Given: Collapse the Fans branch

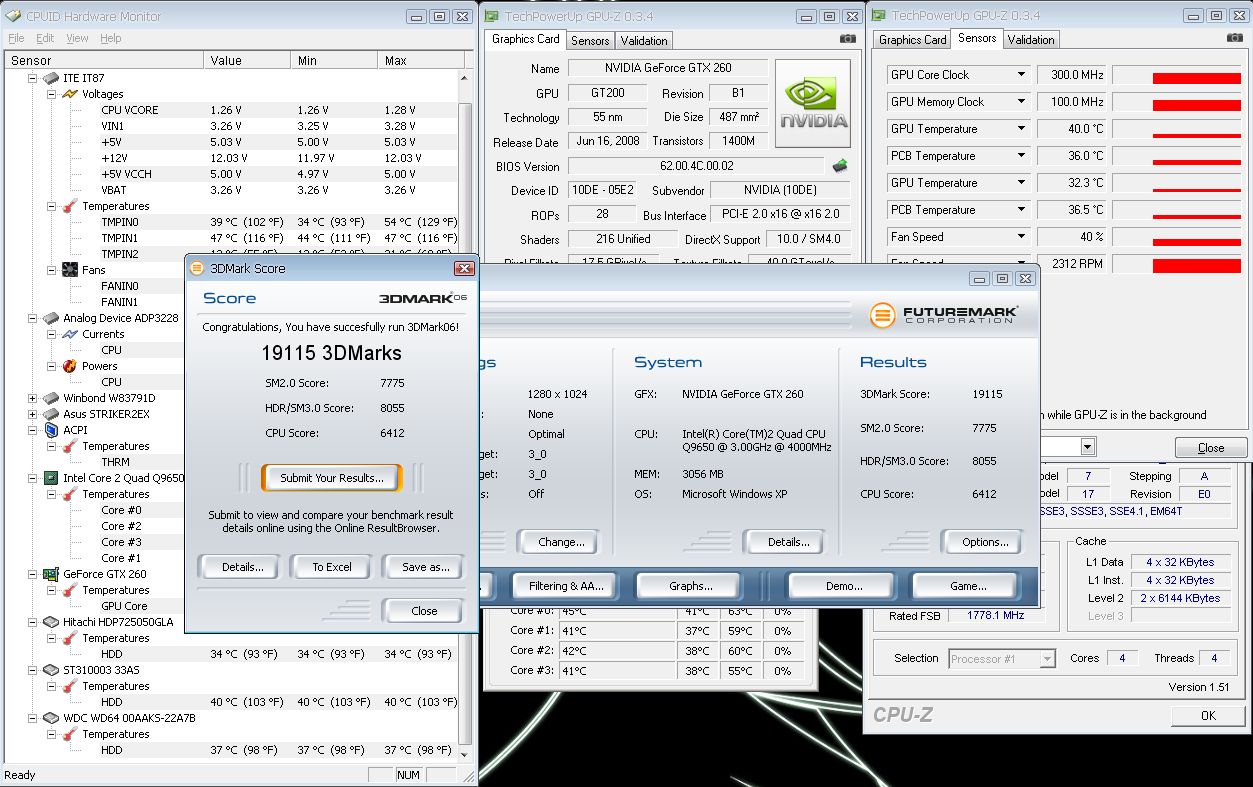Looking at the screenshot, I should click(x=52, y=270).
